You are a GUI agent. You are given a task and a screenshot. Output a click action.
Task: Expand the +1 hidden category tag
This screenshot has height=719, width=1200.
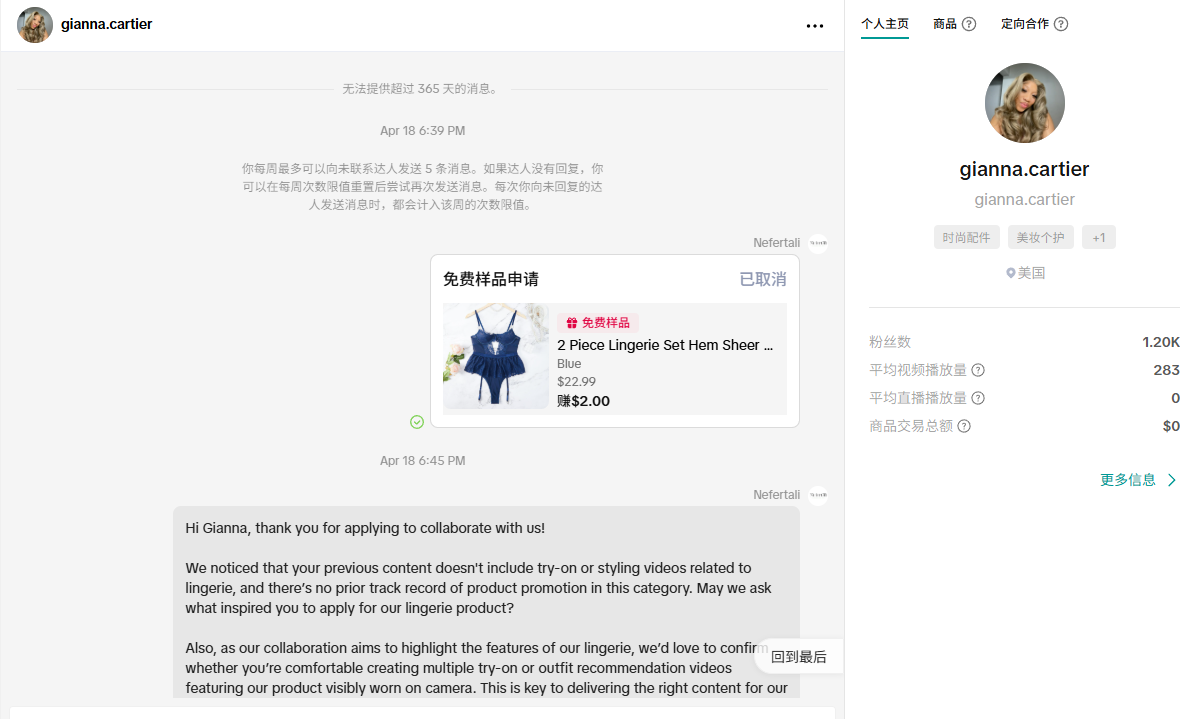pos(1098,237)
